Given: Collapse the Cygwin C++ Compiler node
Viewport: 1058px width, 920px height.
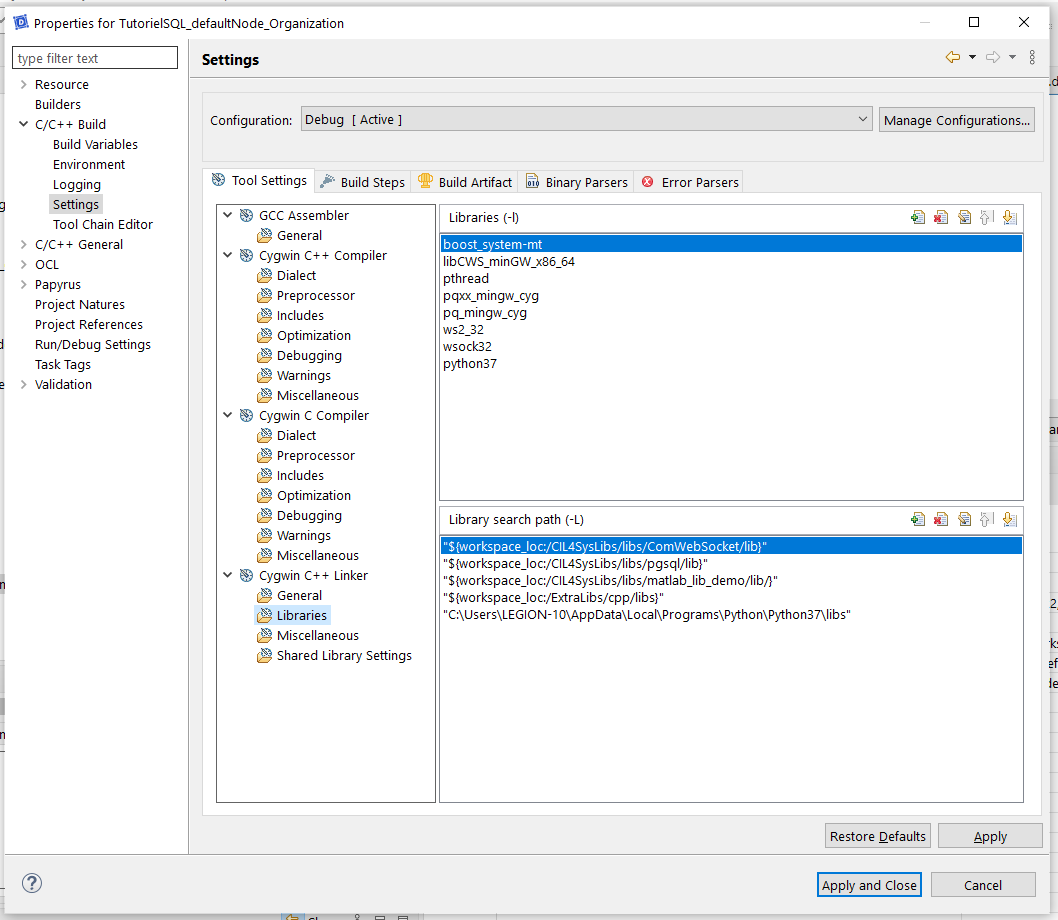Looking at the screenshot, I should coord(228,255).
